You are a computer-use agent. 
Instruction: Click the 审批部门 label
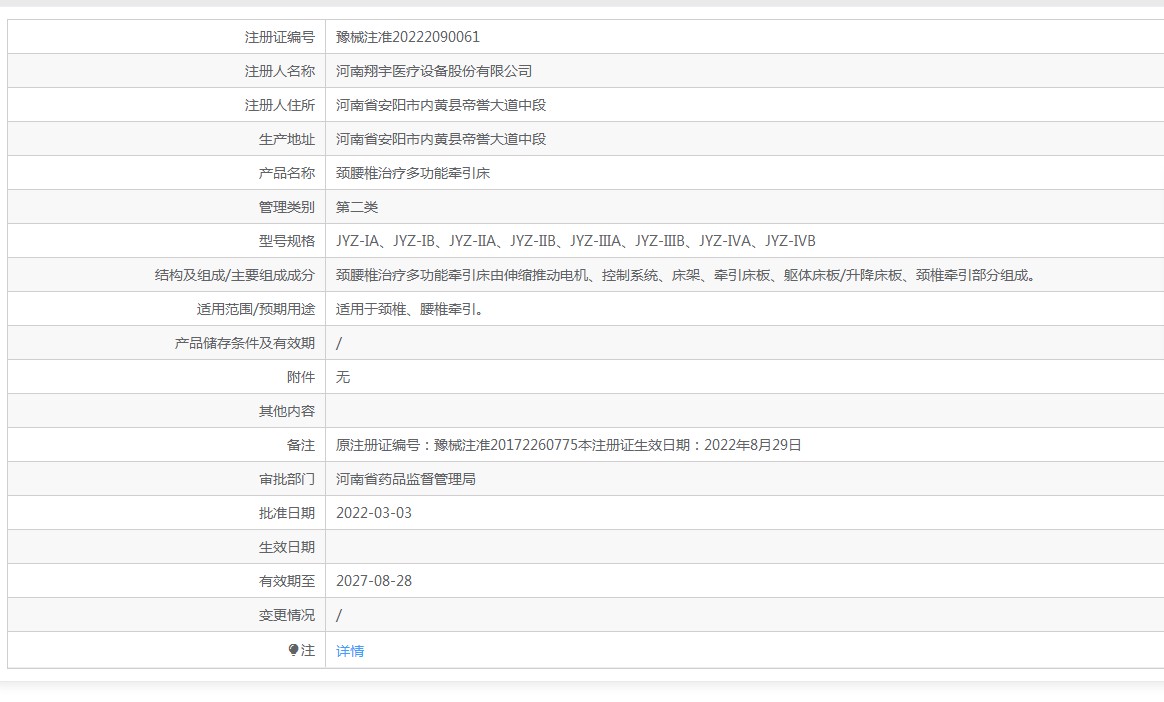pyautogui.click(x=287, y=479)
